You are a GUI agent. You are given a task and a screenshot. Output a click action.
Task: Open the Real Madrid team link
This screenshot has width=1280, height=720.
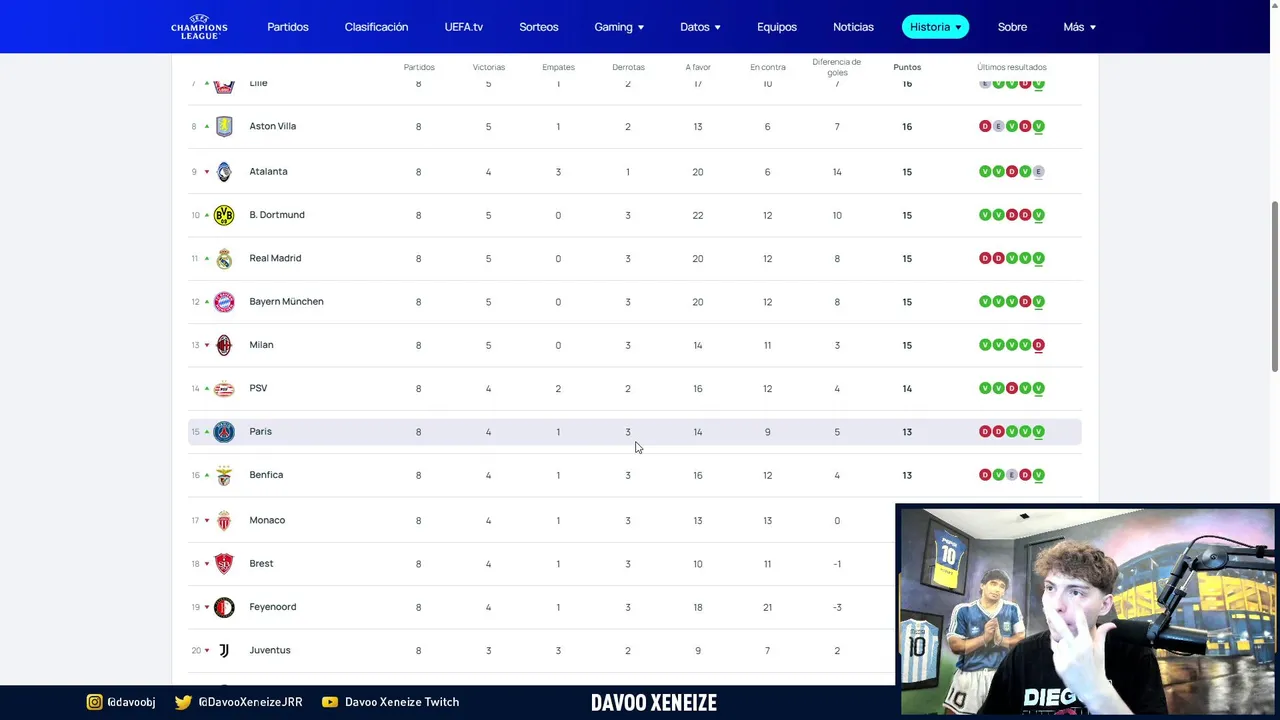coord(275,258)
